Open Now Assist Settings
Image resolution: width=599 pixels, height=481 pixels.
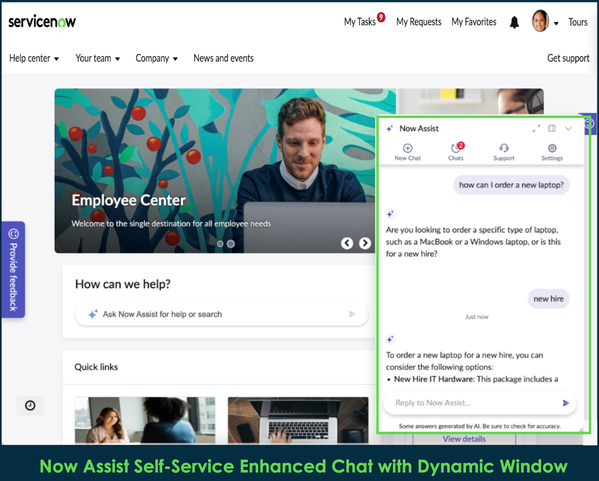tap(552, 152)
